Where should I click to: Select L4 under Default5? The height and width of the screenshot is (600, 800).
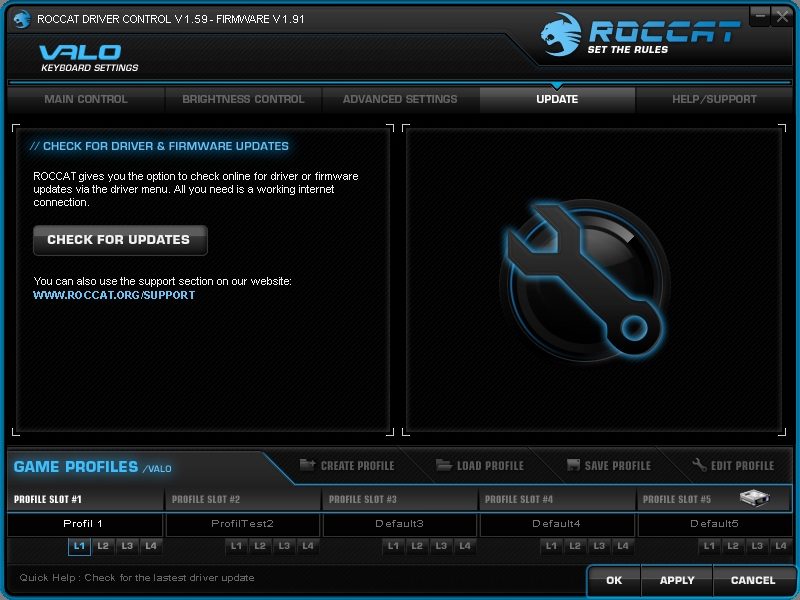click(781, 546)
